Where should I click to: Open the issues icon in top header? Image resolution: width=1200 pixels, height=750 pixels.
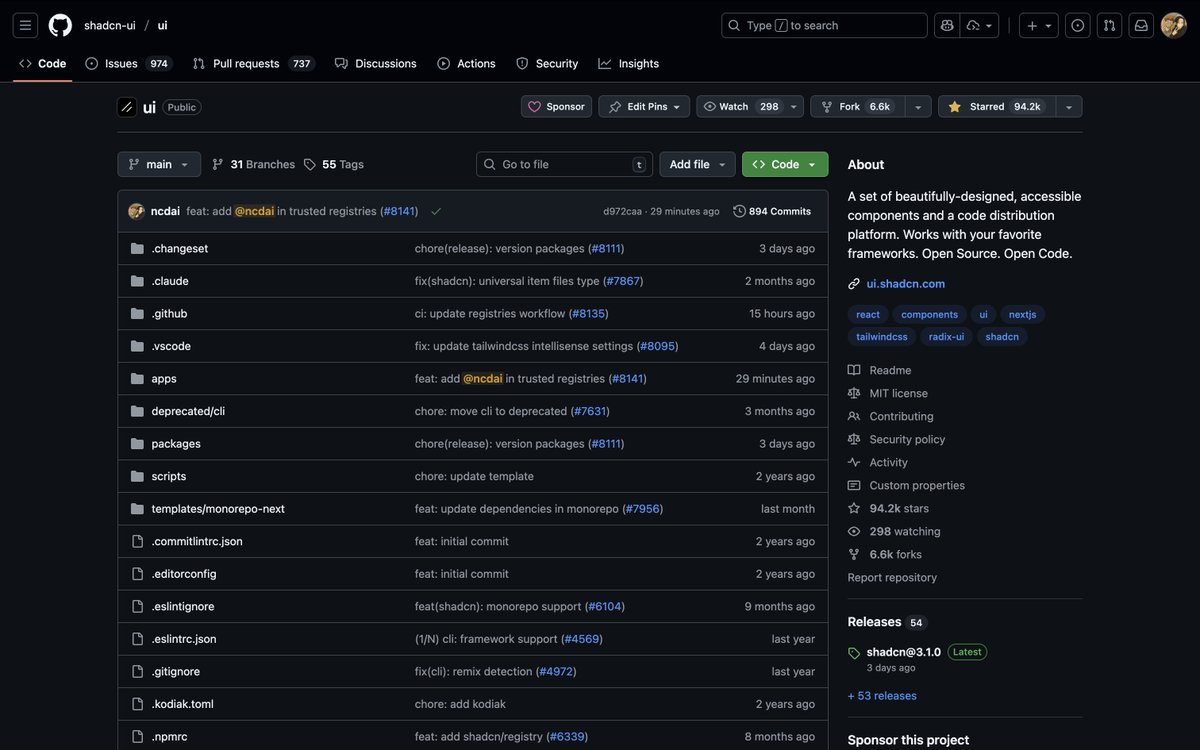coord(1077,25)
